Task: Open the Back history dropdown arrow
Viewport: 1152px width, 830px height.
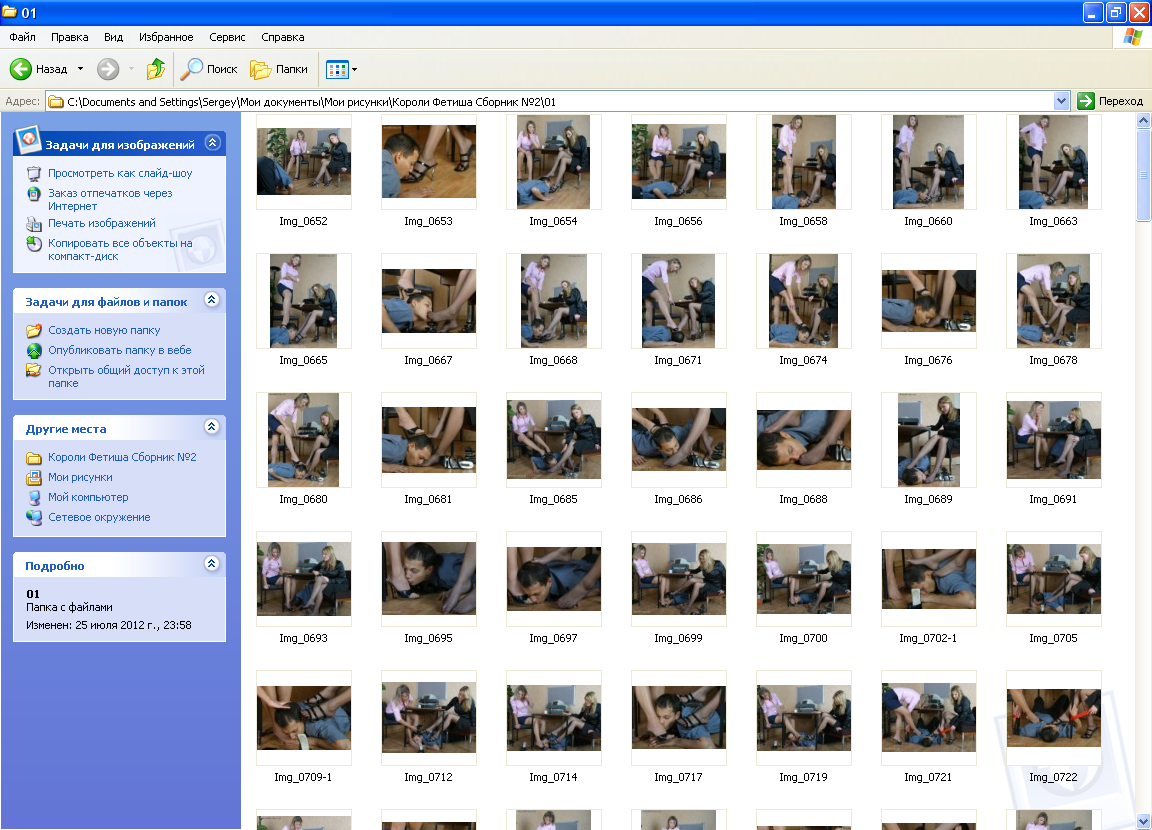Action: [x=81, y=69]
